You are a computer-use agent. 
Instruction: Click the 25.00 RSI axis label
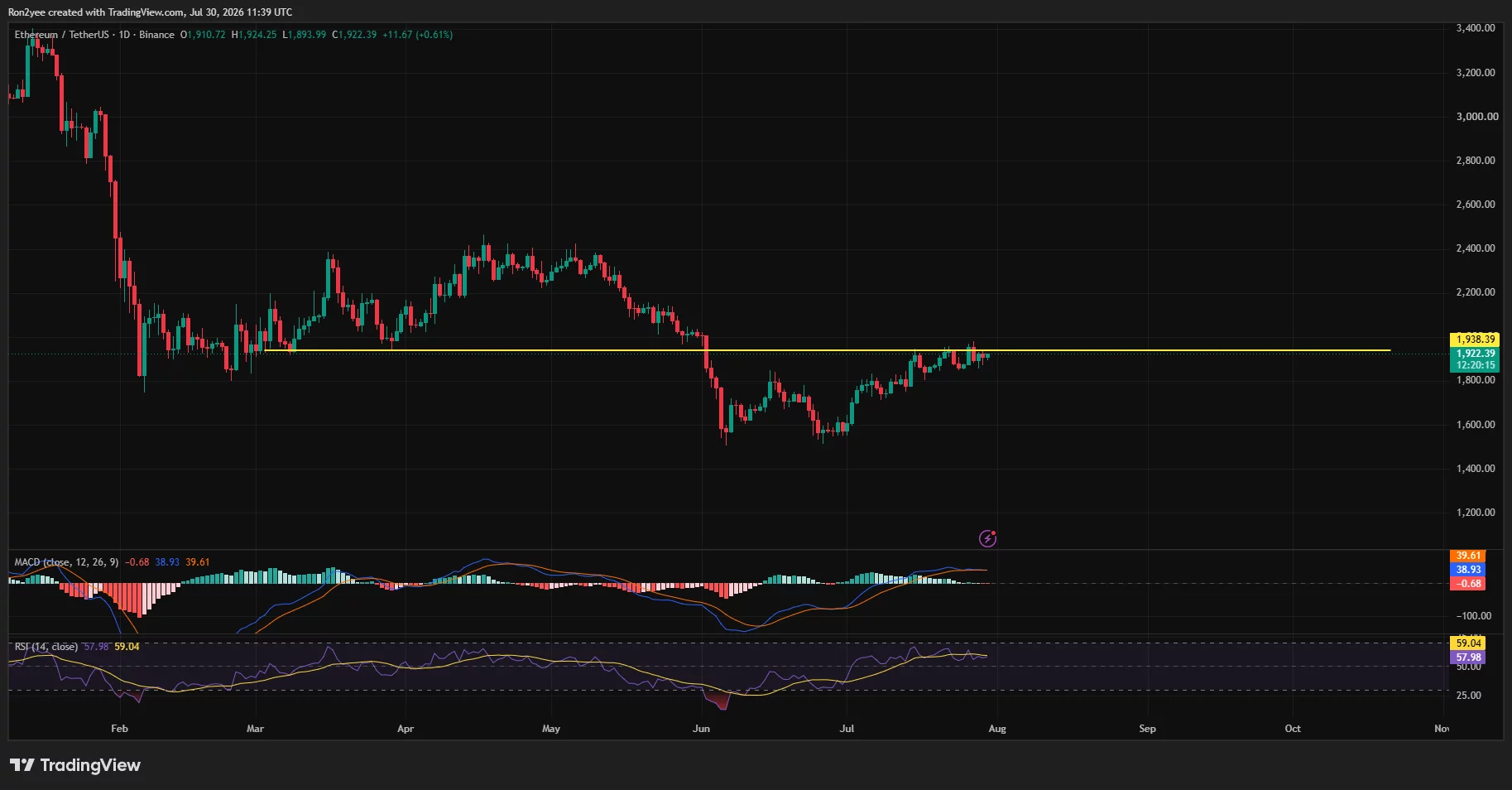click(1469, 696)
